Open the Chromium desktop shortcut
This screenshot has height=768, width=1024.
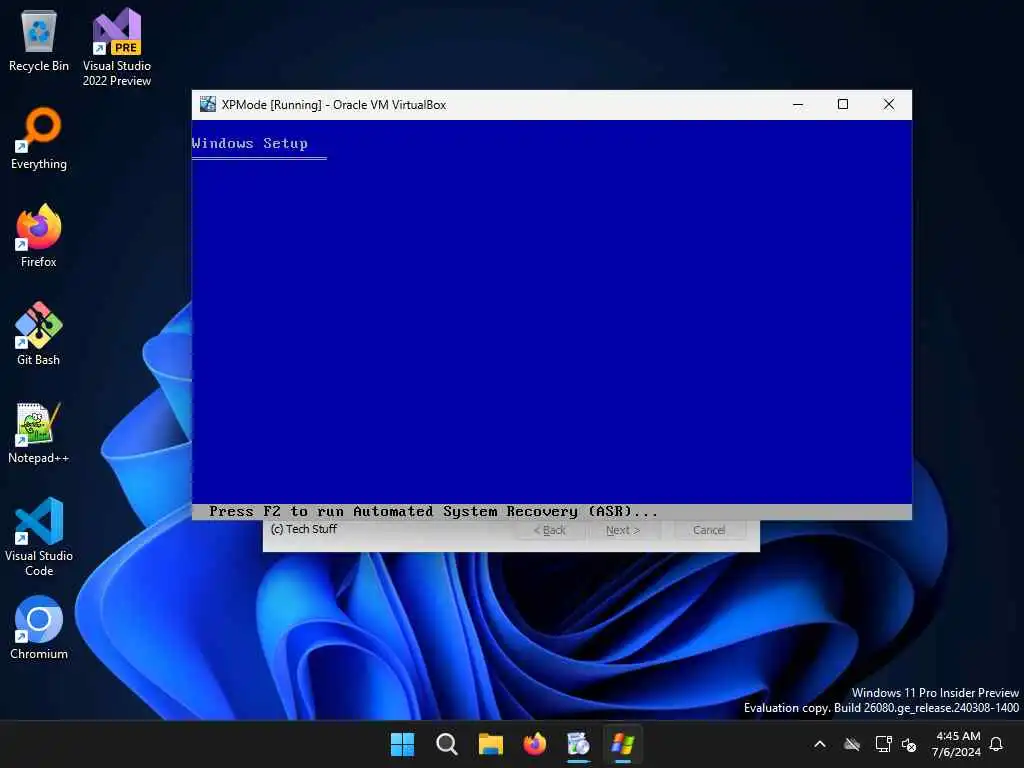point(39,628)
